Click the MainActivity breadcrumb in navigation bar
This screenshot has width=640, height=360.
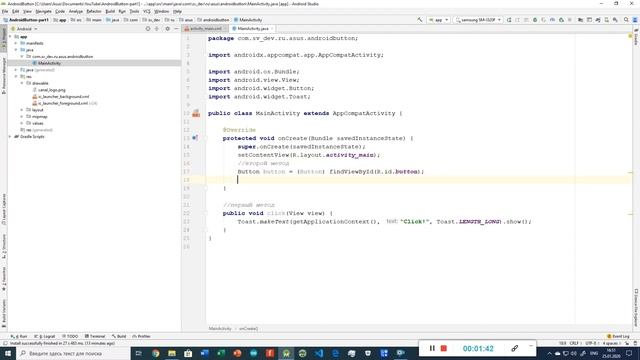tap(248, 20)
